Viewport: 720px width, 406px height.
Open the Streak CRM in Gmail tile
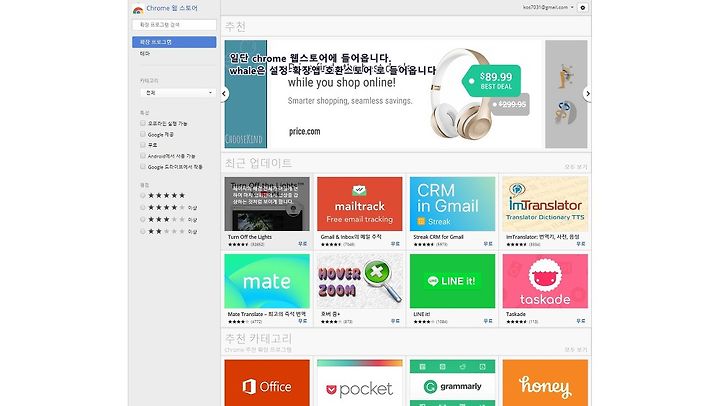pyautogui.click(x=452, y=204)
